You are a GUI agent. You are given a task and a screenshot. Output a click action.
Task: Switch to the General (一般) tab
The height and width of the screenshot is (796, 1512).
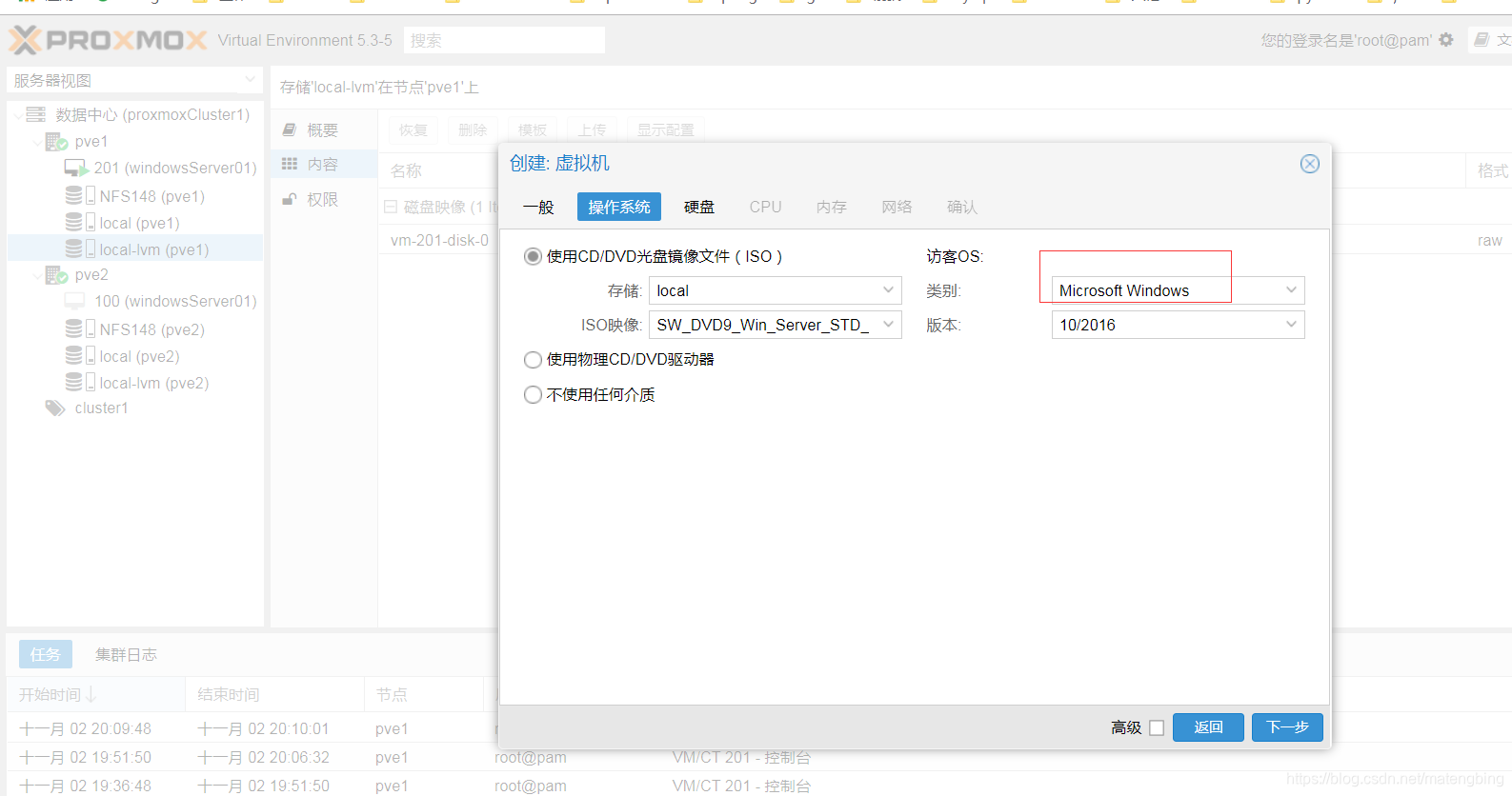[538, 207]
